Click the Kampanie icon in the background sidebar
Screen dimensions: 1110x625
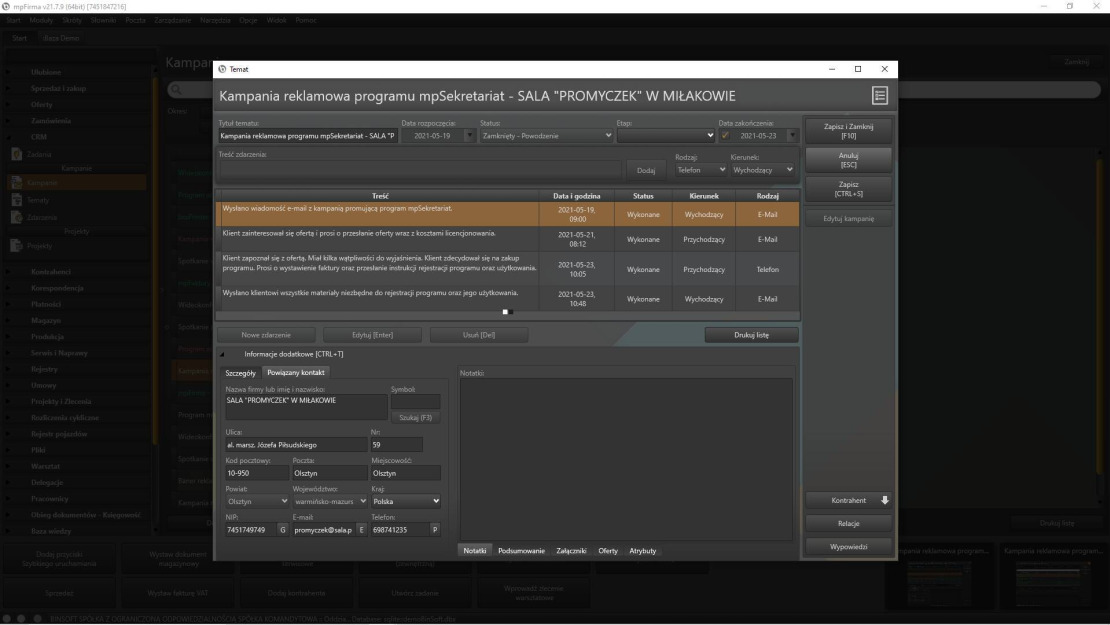[16, 183]
